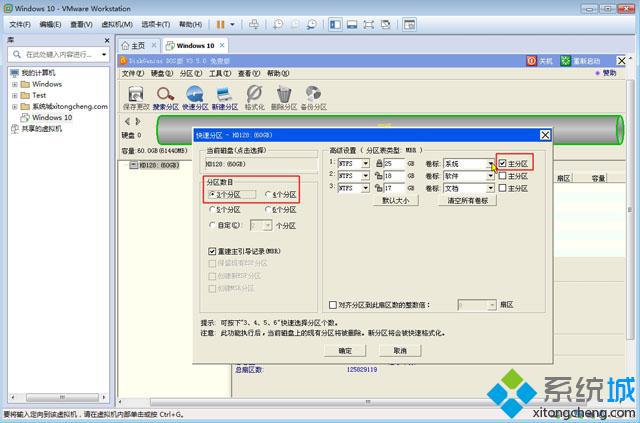The height and width of the screenshot is (423, 640).
Task: Open VMware 虚拟机(M) menu
Action: tap(117, 24)
